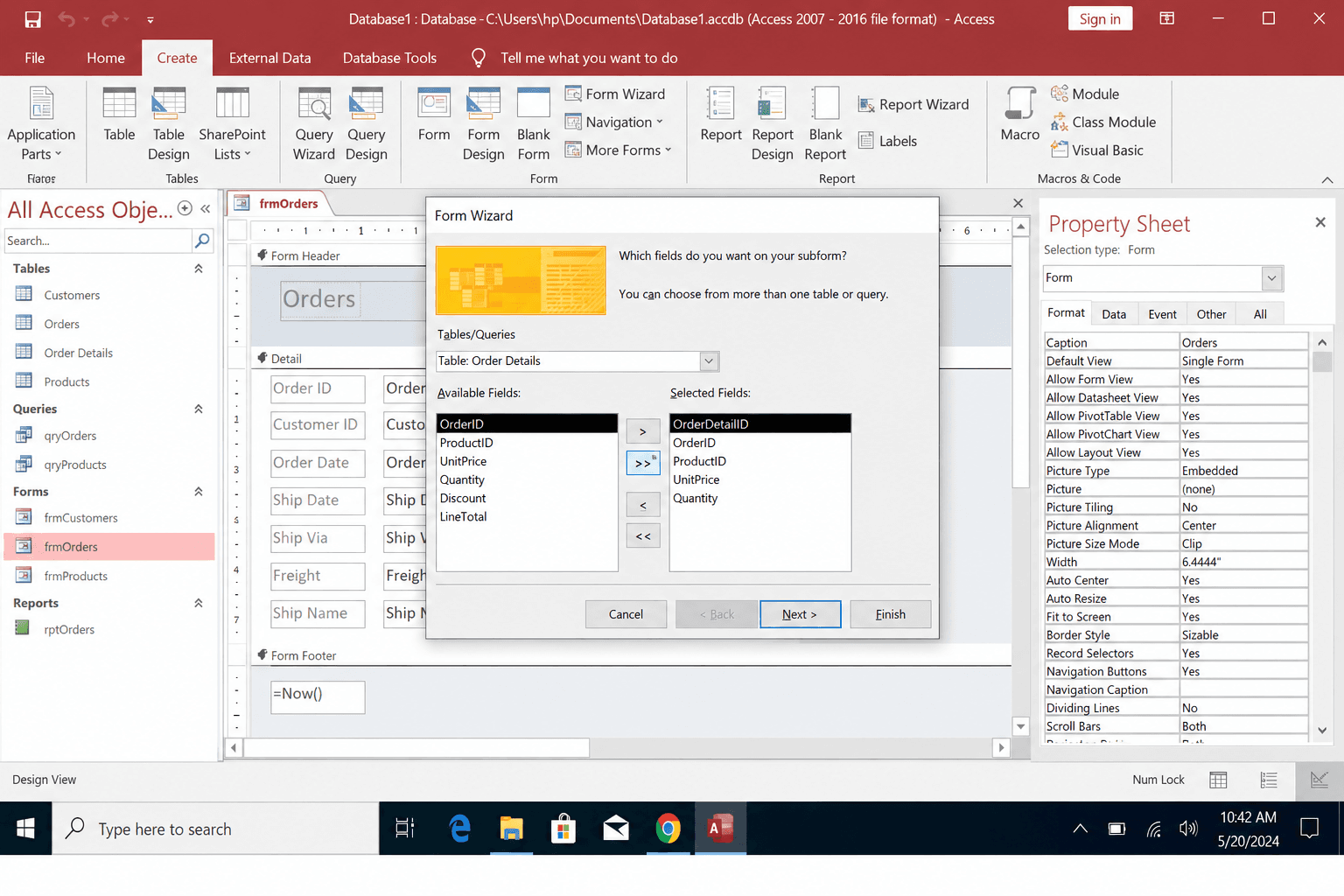Create a new Form from ribbon
The width and height of the screenshot is (1344, 896).
tap(434, 115)
